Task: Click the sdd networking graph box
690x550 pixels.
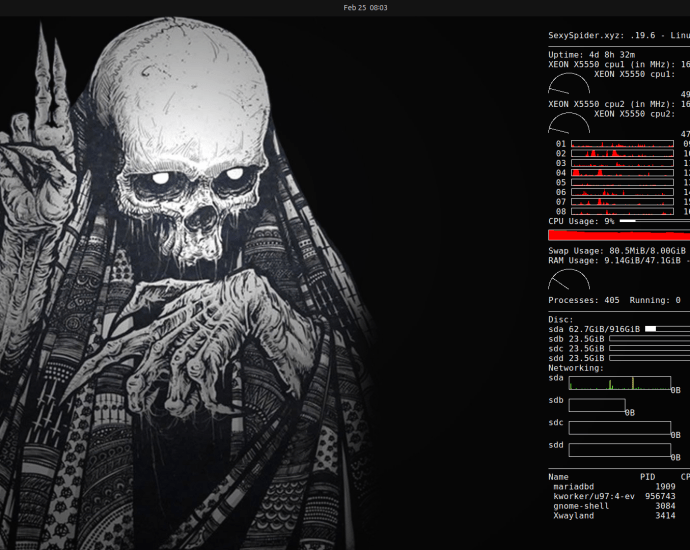Action: tap(619, 449)
